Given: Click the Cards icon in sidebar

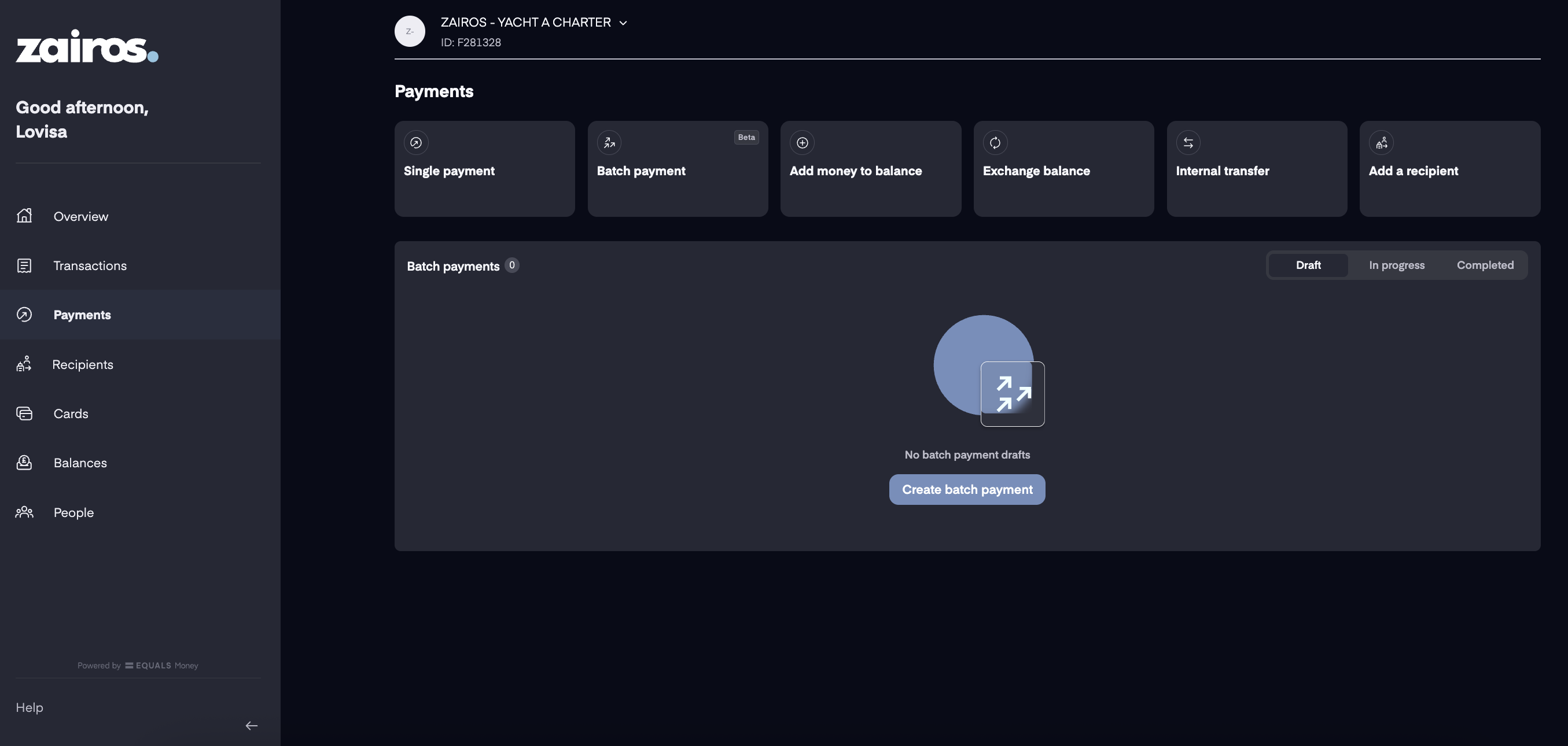Looking at the screenshot, I should 24,413.
